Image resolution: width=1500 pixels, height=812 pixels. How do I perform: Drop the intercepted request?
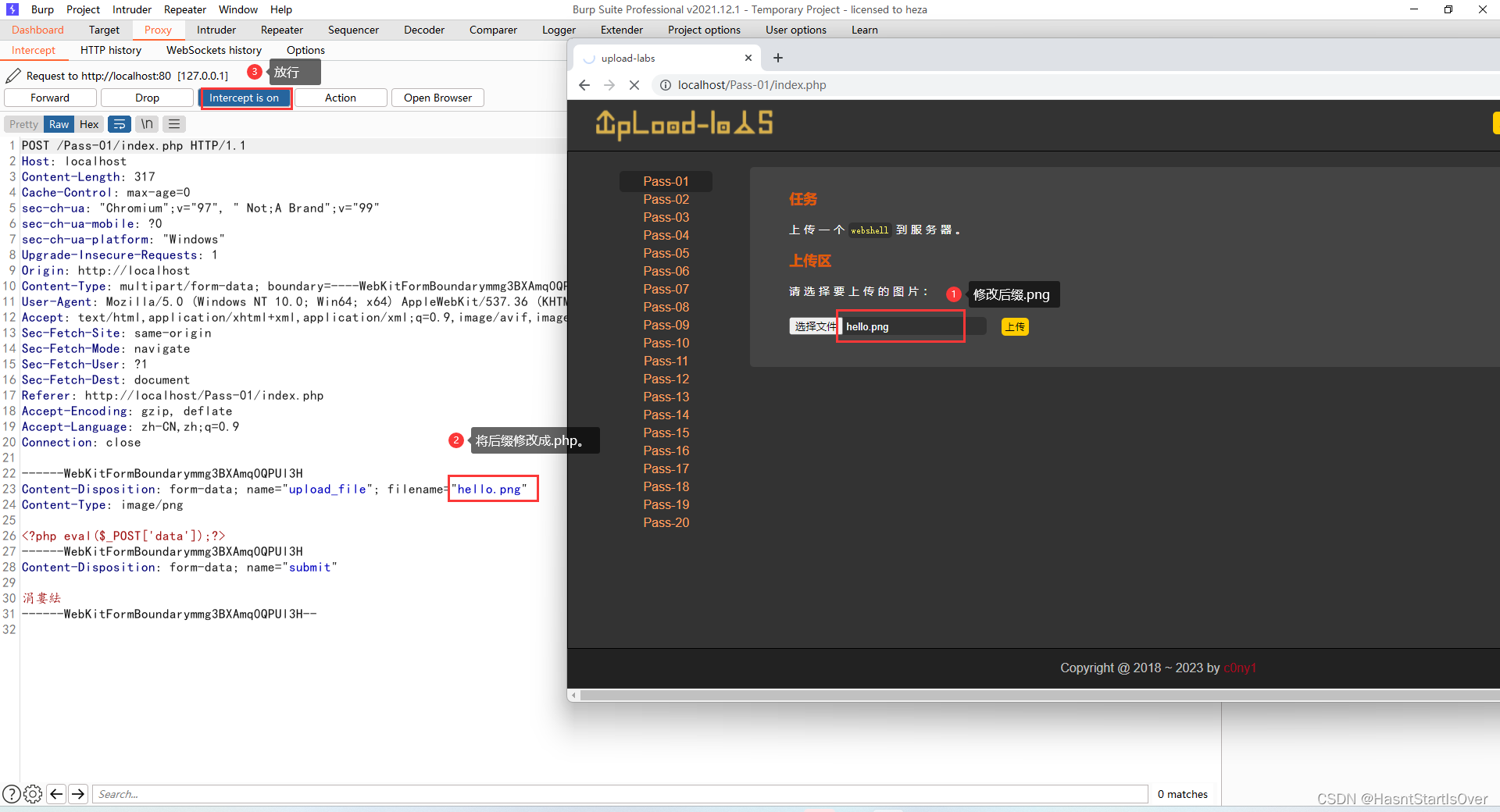tap(147, 98)
